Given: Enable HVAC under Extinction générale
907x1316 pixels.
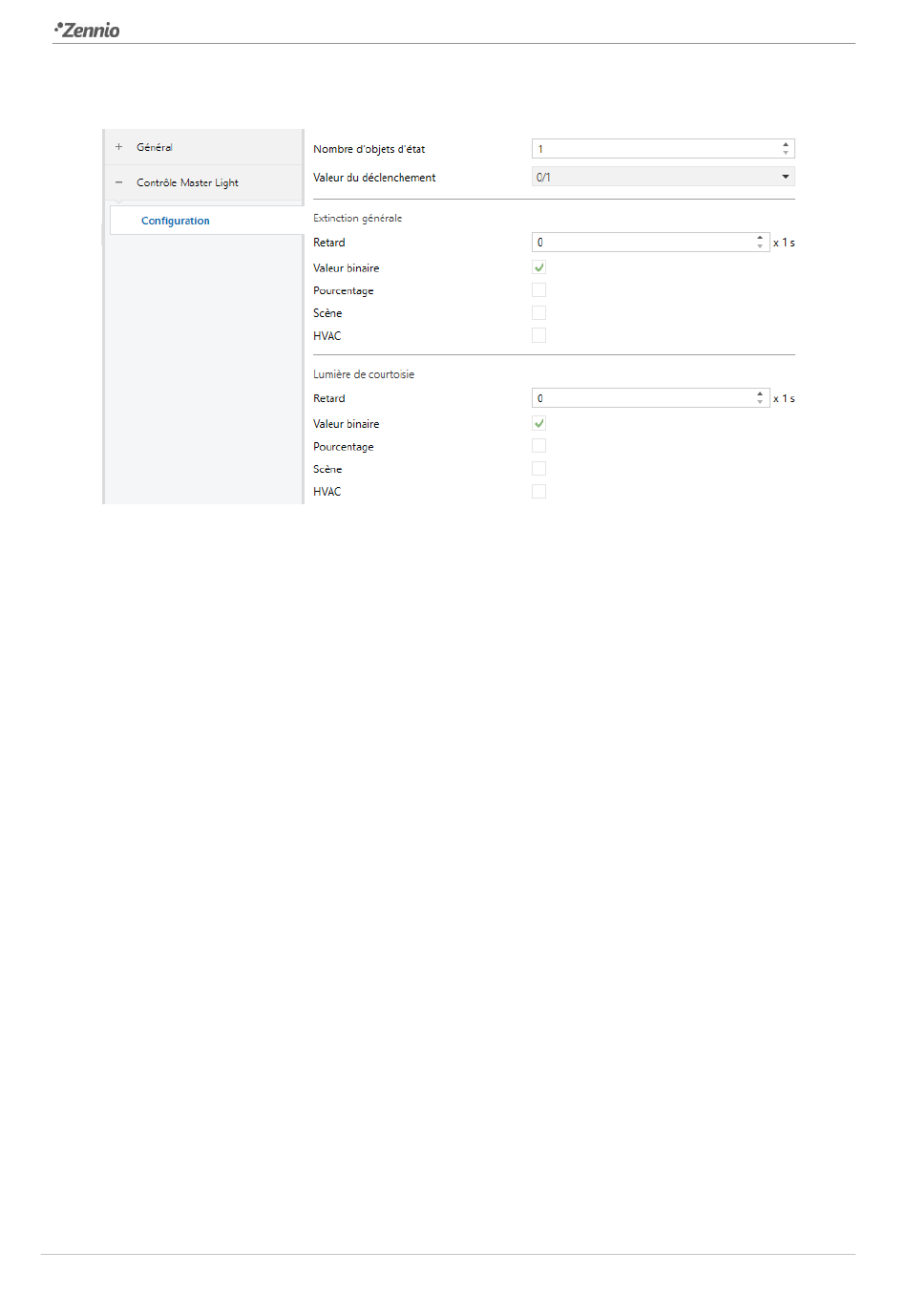Looking at the screenshot, I should (539, 335).
